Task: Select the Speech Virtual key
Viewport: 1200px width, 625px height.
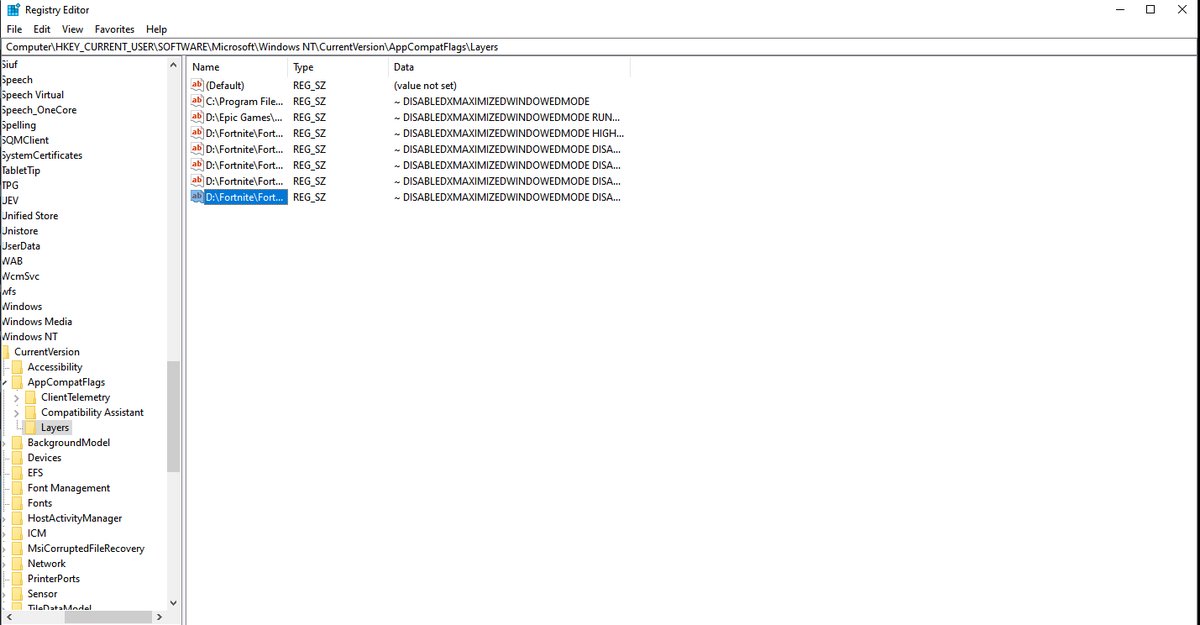Action: (33, 95)
